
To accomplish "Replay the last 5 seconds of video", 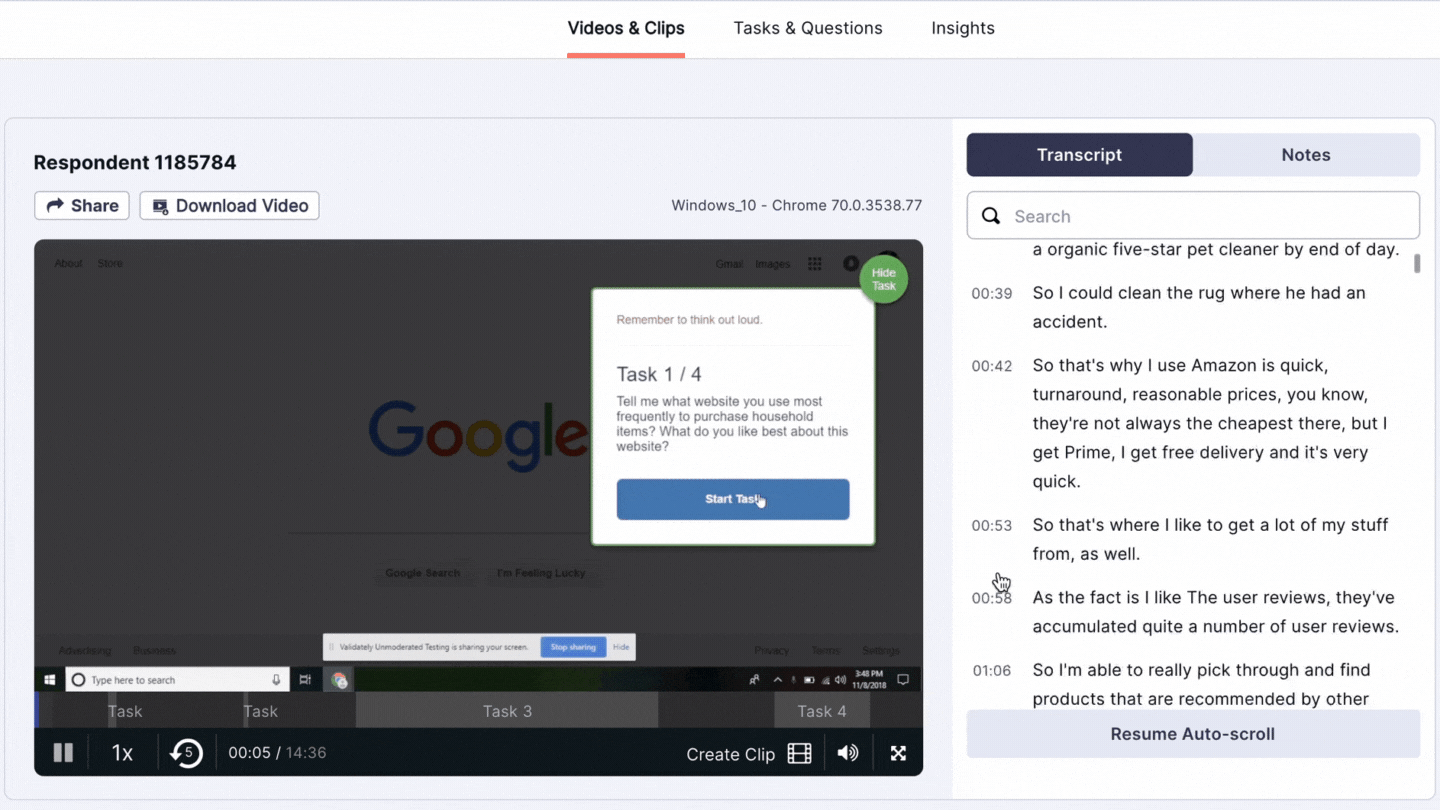I will pos(186,753).
